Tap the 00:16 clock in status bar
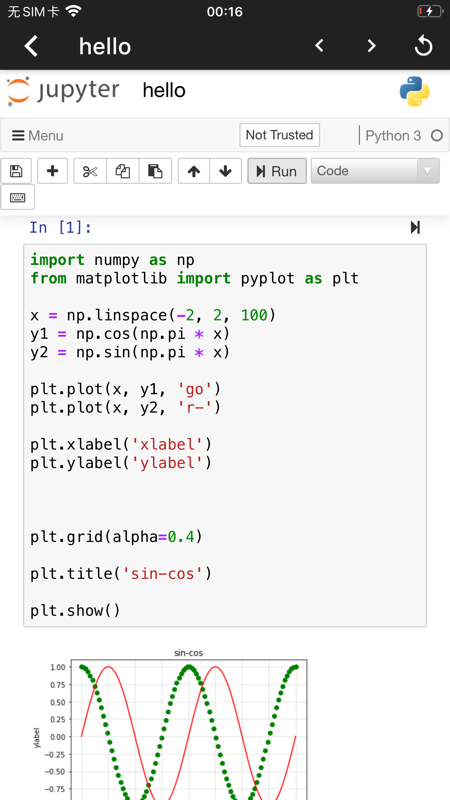 pyautogui.click(x=224, y=11)
